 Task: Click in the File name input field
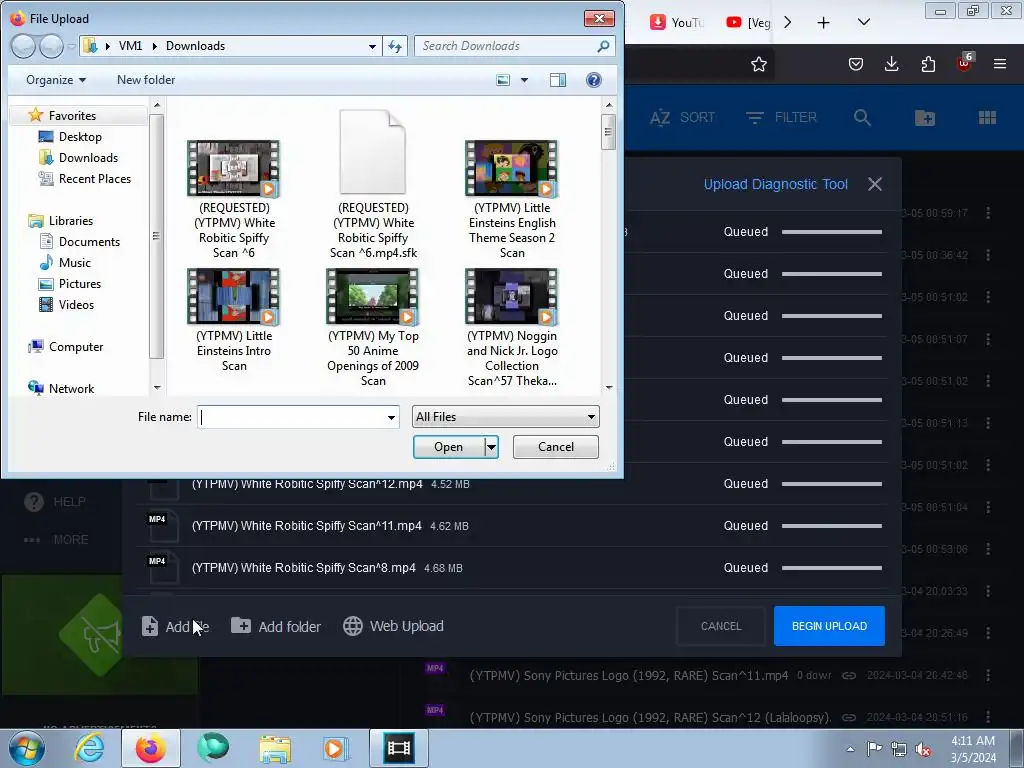[291, 417]
